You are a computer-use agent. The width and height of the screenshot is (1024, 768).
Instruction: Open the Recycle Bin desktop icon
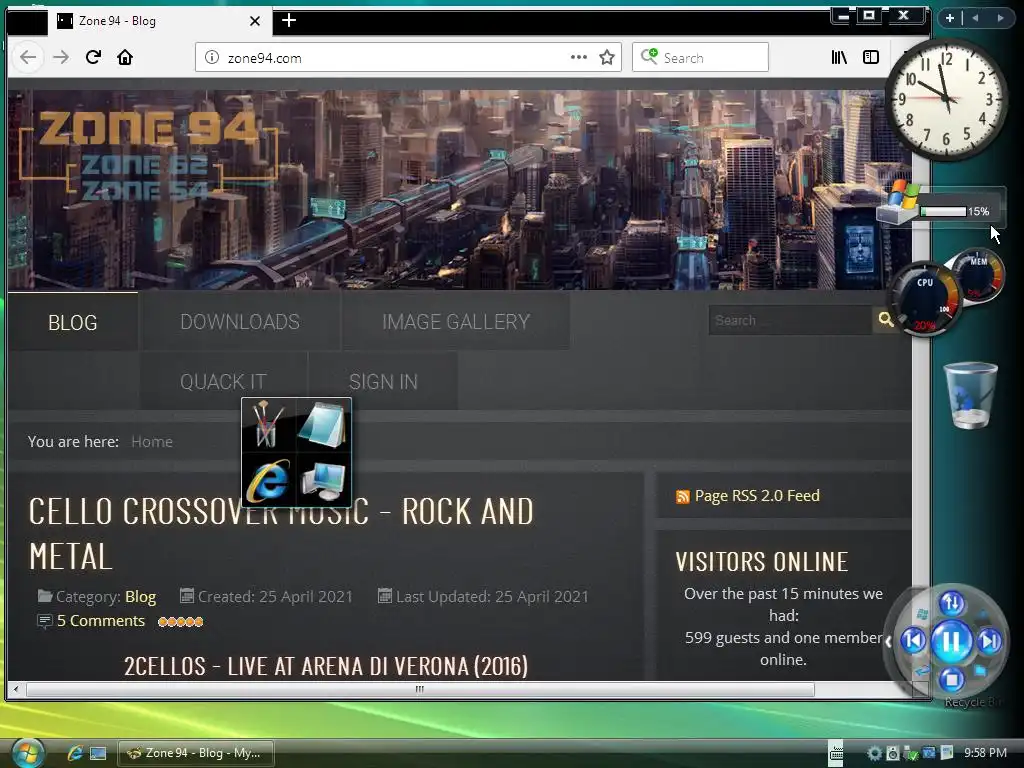pyautogui.click(x=970, y=396)
